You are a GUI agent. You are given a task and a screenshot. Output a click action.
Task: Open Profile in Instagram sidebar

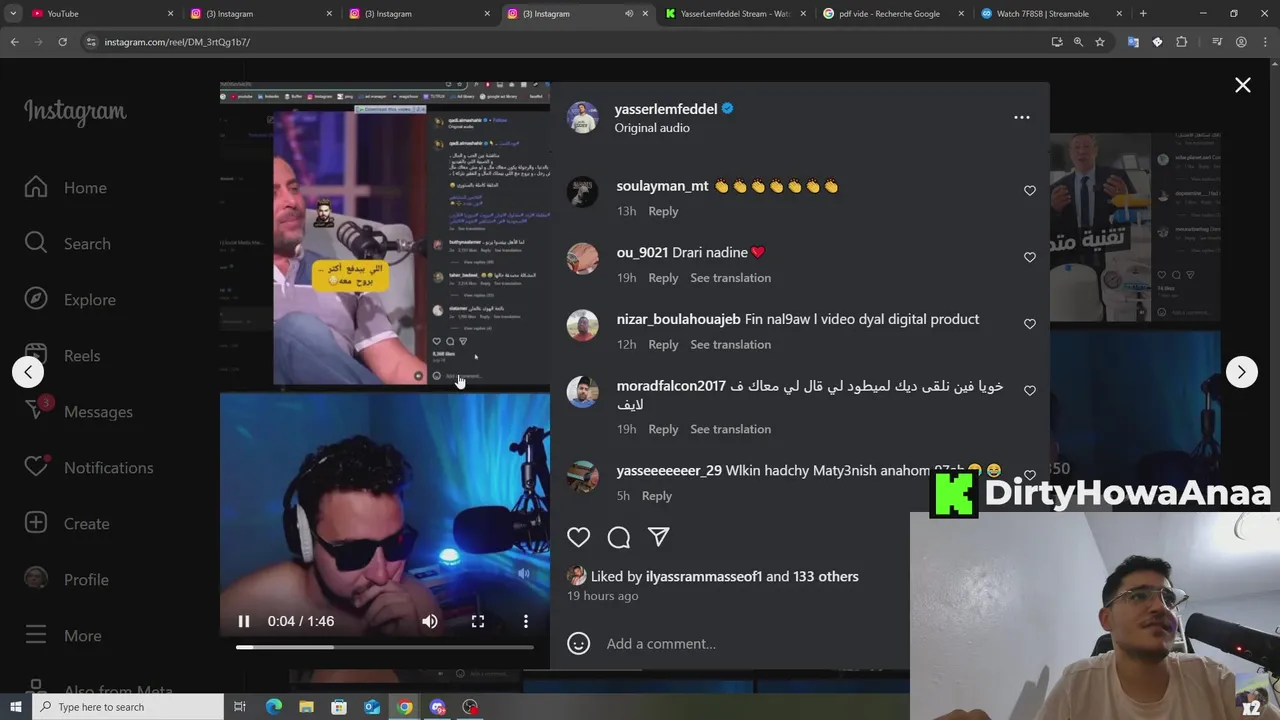(66, 580)
